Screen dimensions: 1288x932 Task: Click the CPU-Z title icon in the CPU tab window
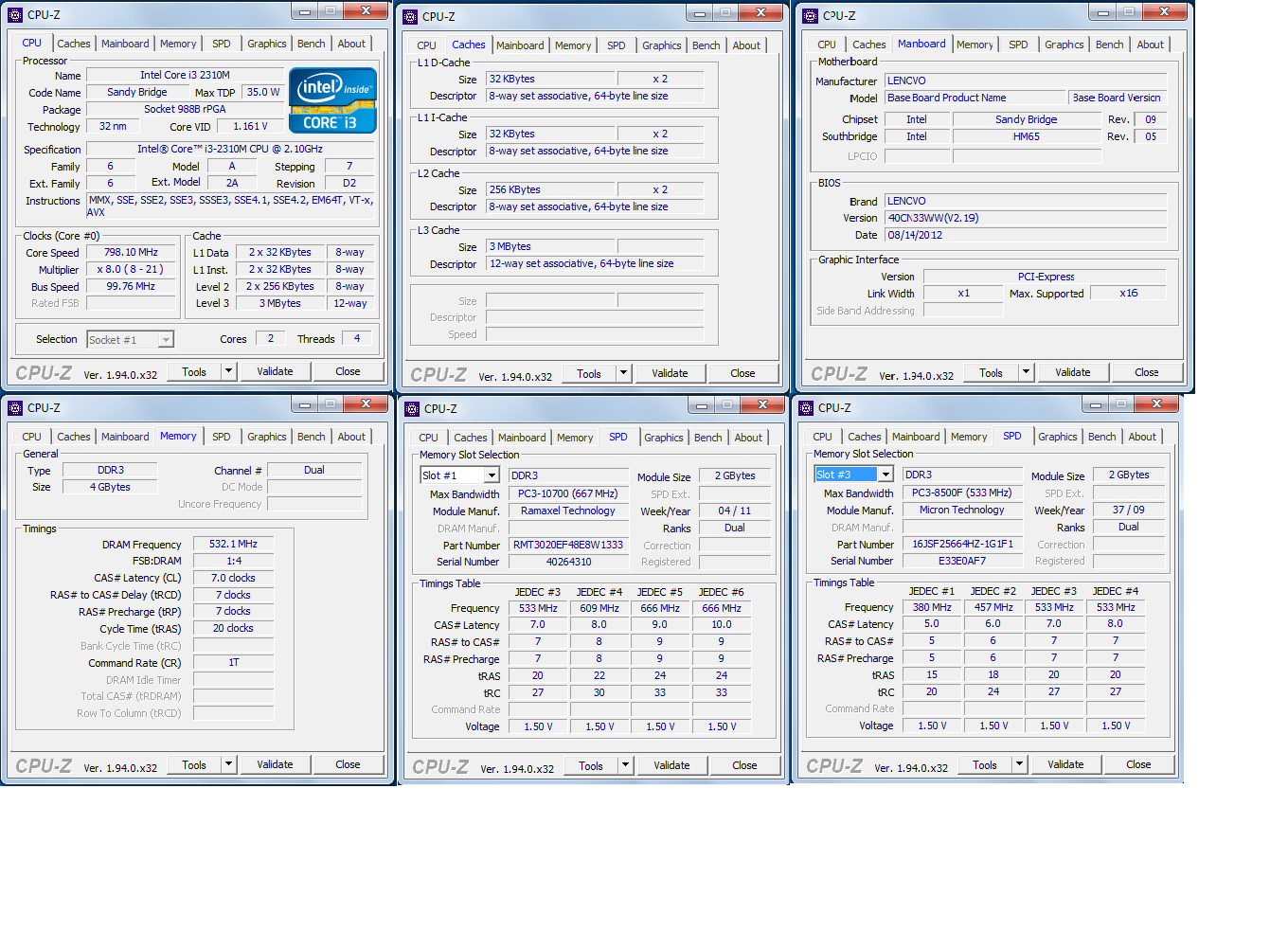15,15
